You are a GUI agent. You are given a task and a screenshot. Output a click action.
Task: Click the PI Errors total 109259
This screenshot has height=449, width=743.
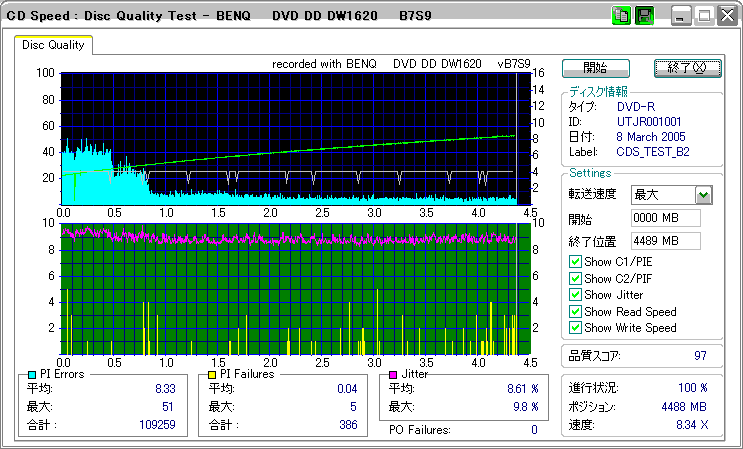pos(157,424)
